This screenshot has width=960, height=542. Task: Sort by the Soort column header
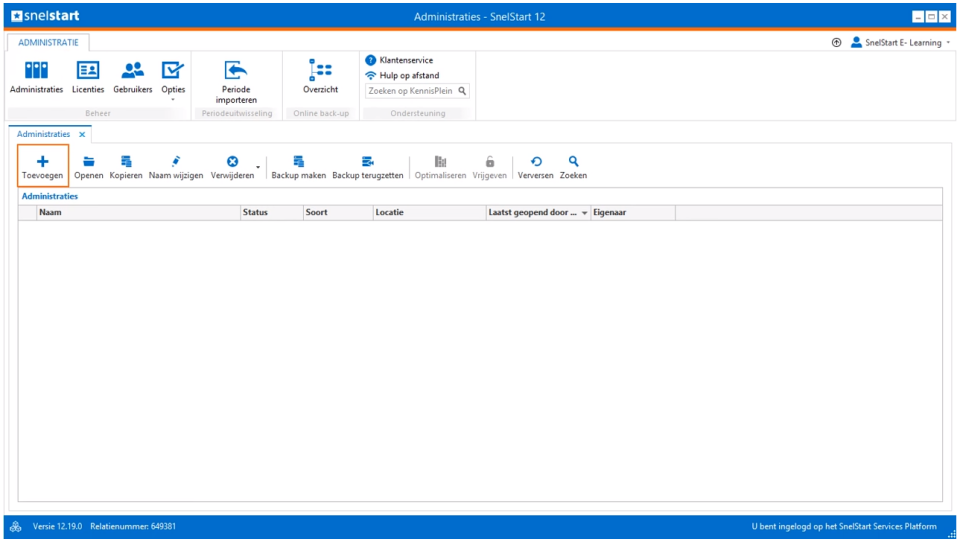coord(339,213)
